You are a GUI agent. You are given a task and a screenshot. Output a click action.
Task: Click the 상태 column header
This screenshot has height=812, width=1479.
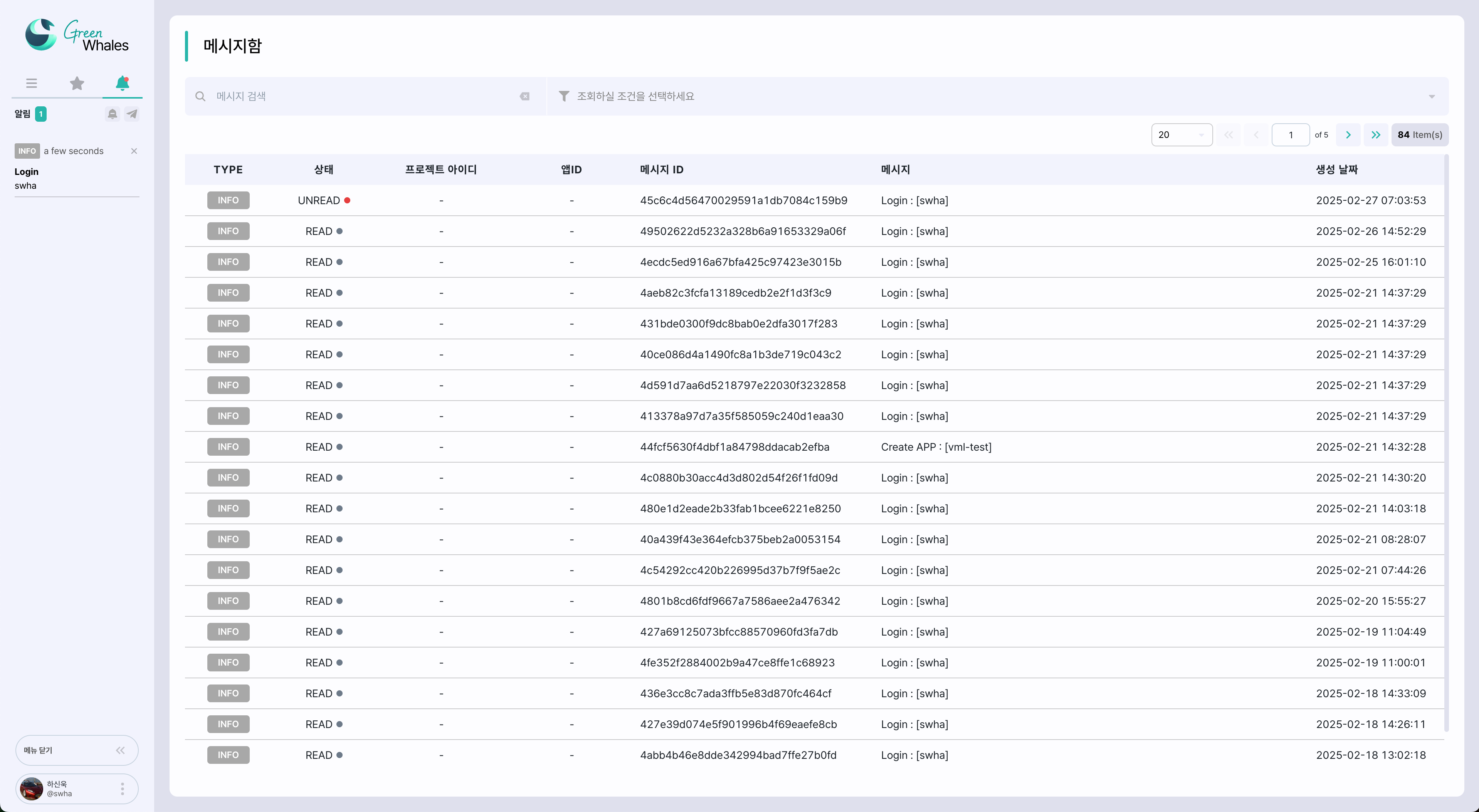click(324, 169)
